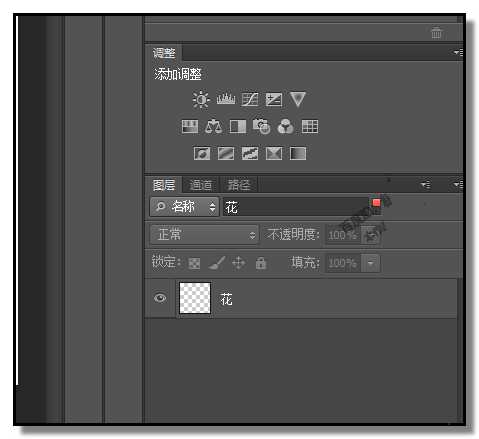Click the trash icon above the Adjustments panel
This screenshot has height=439, width=479.
click(436, 33)
